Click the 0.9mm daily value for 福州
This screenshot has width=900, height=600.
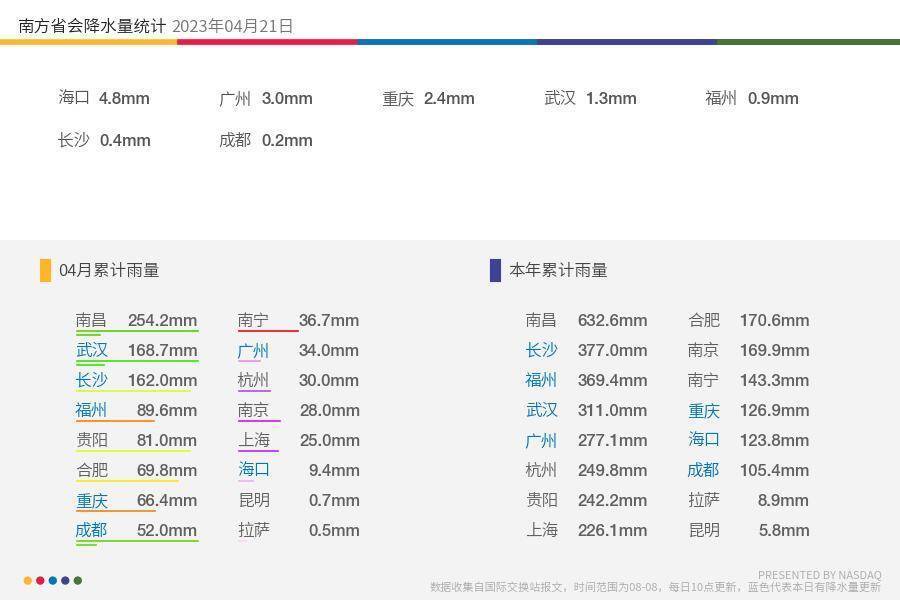point(773,98)
